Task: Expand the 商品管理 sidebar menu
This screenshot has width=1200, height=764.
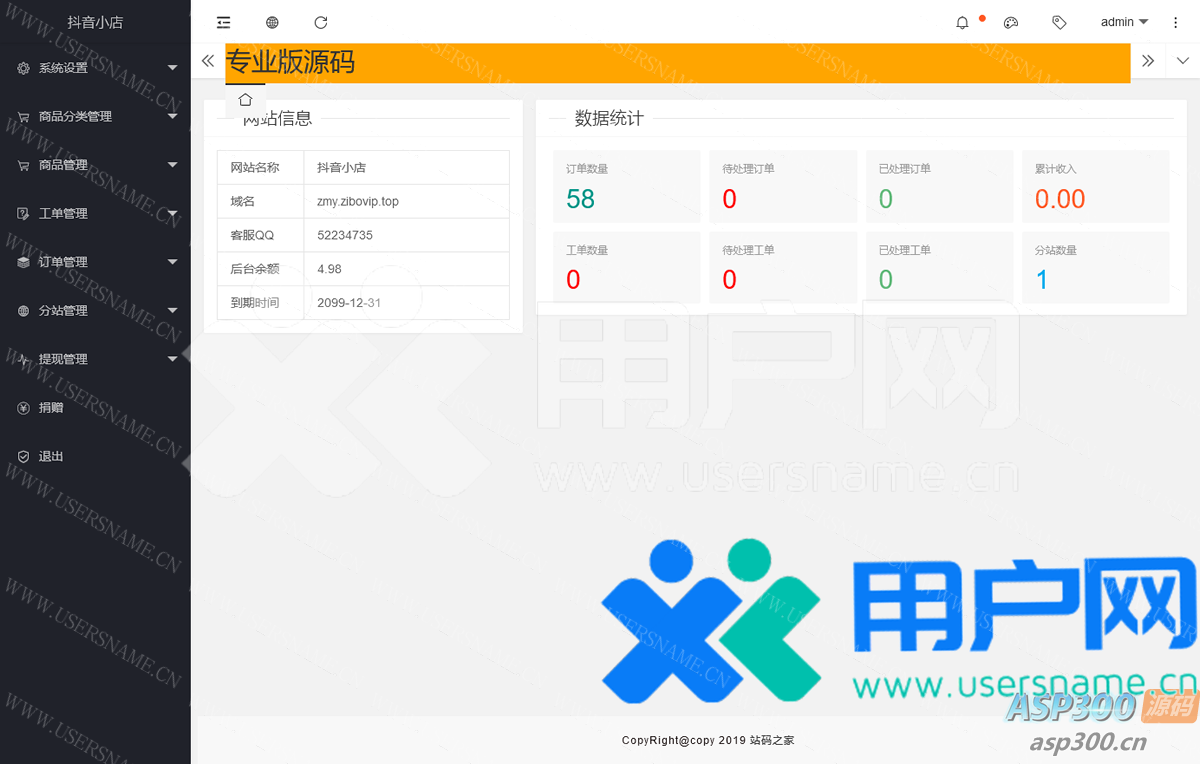Action: pos(95,165)
